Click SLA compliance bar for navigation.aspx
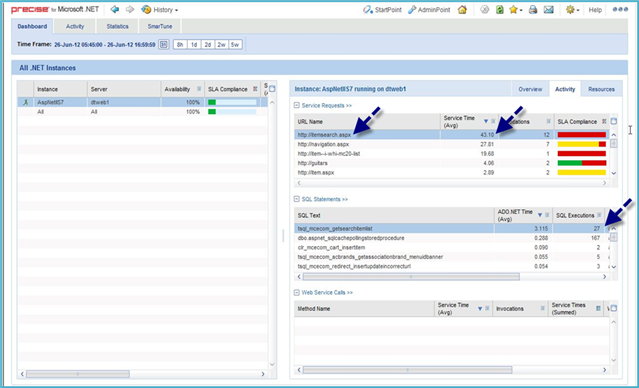The image size is (639, 388). click(582, 144)
